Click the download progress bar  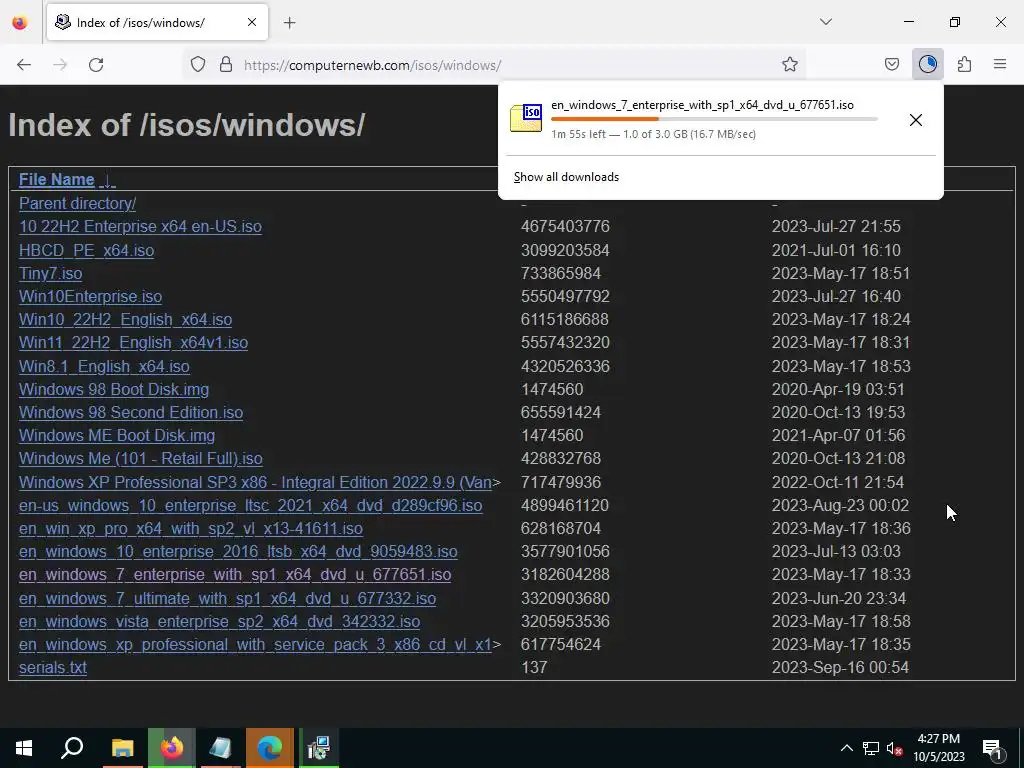714,119
